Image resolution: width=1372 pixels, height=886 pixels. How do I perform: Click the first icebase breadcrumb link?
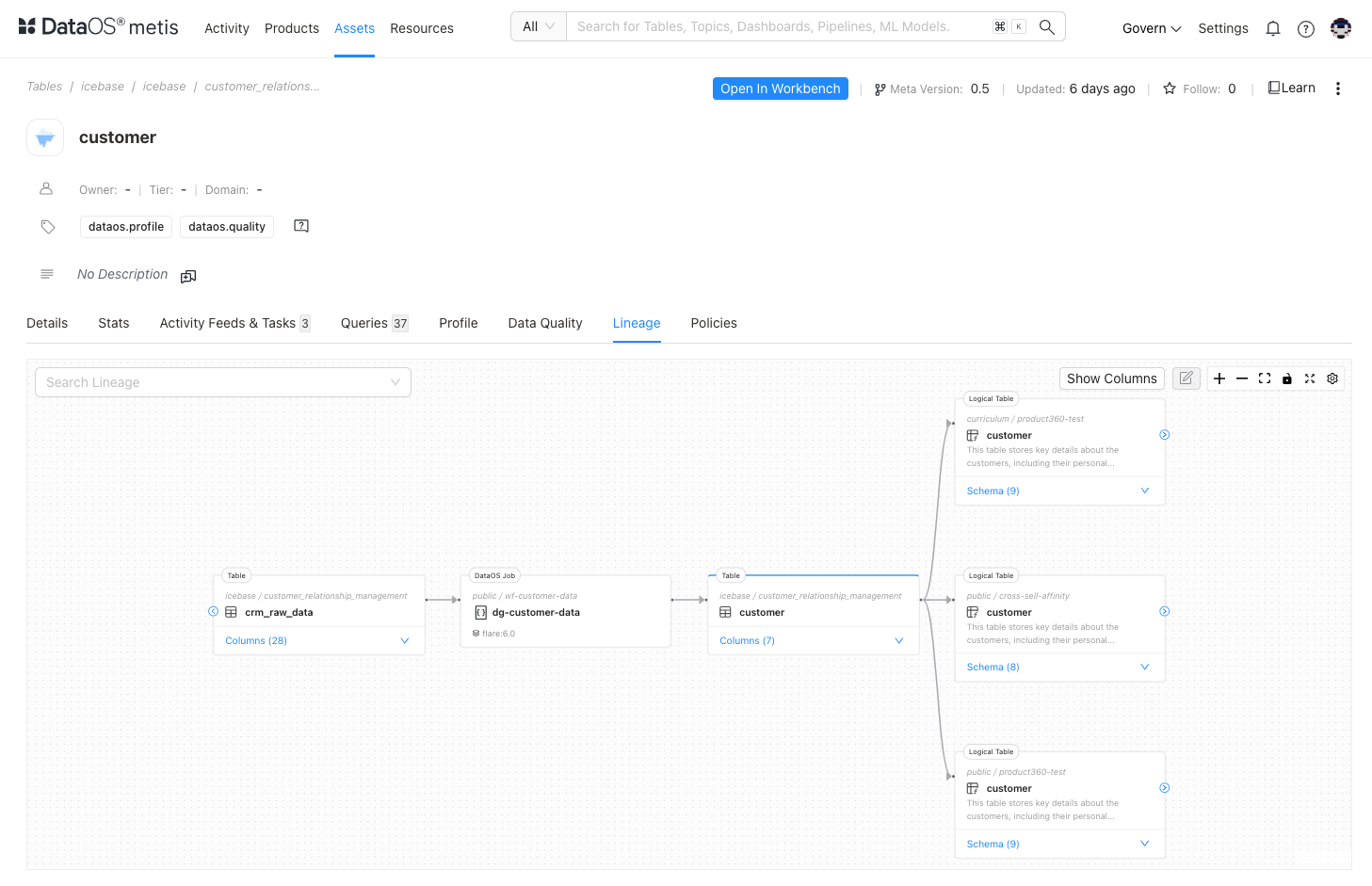point(103,87)
